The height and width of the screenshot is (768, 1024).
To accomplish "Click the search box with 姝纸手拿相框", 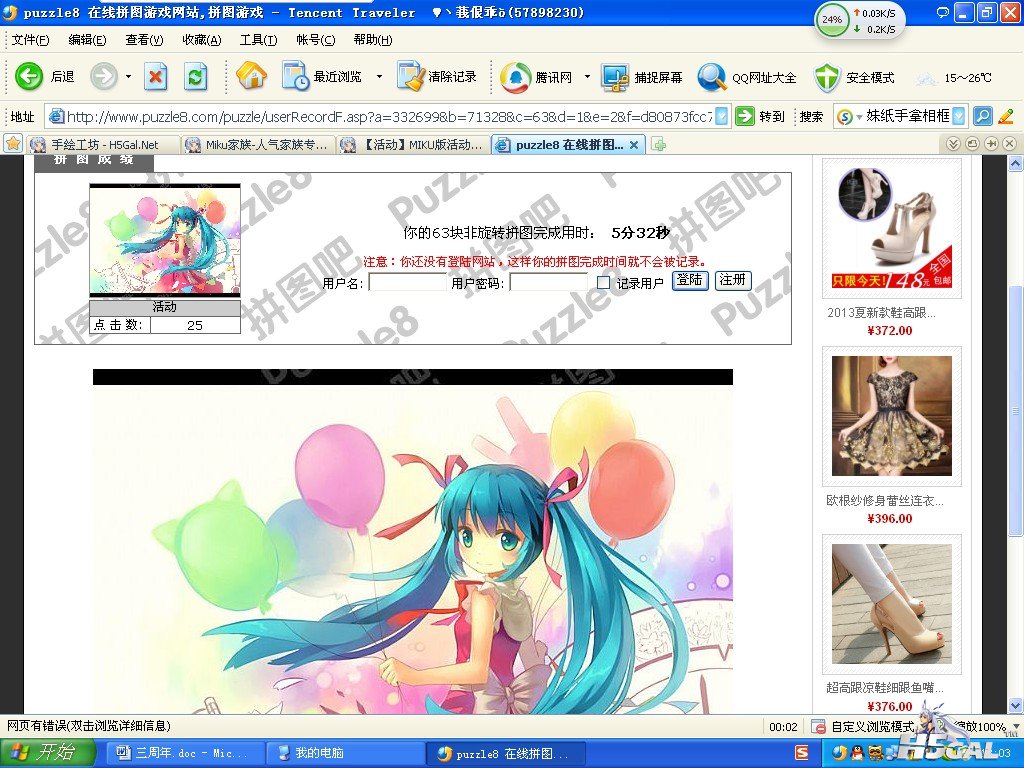I will point(908,116).
